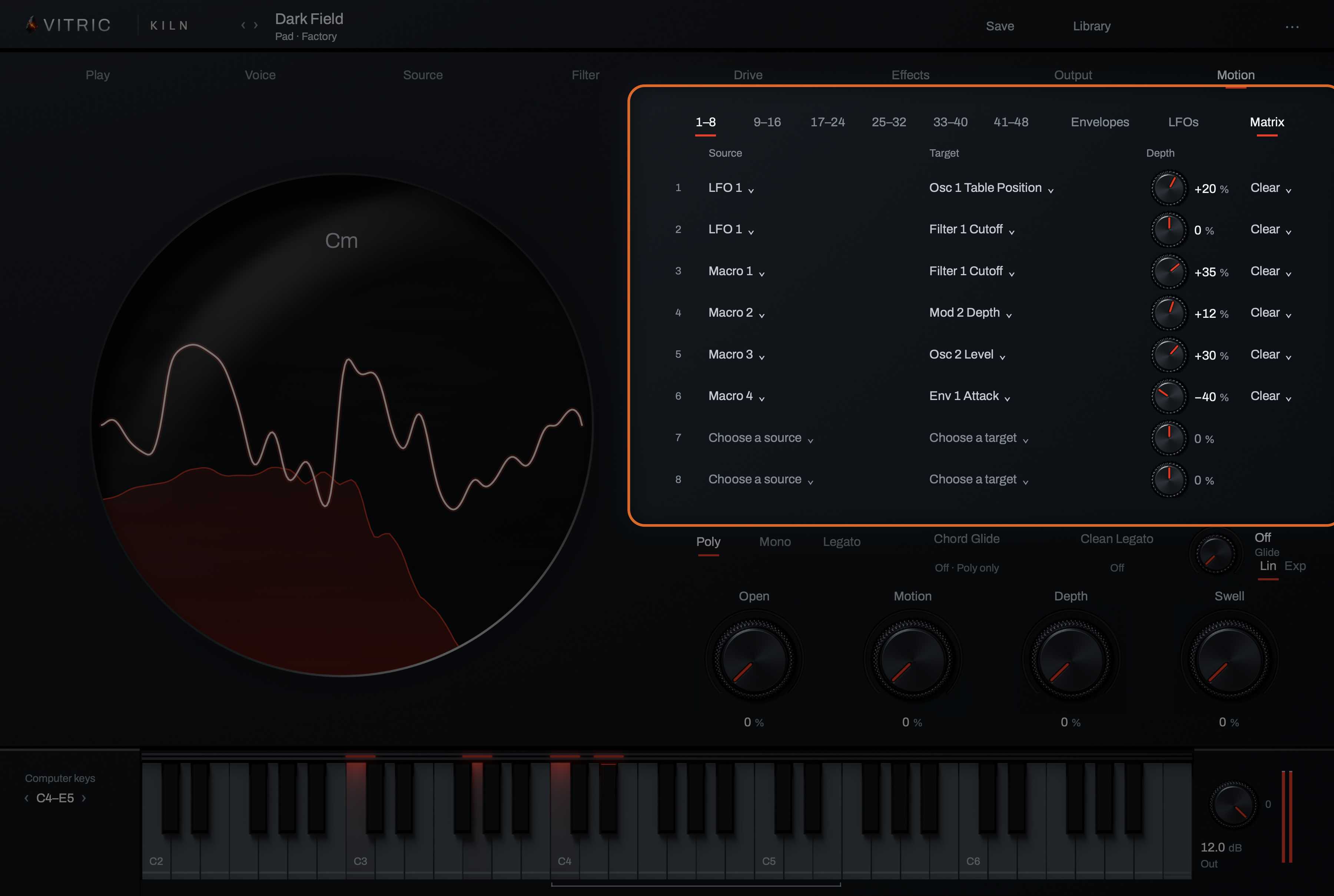Image resolution: width=1334 pixels, height=896 pixels.
Task: Open Osc 1 Table Position target dropdown
Action: [992, 188]
